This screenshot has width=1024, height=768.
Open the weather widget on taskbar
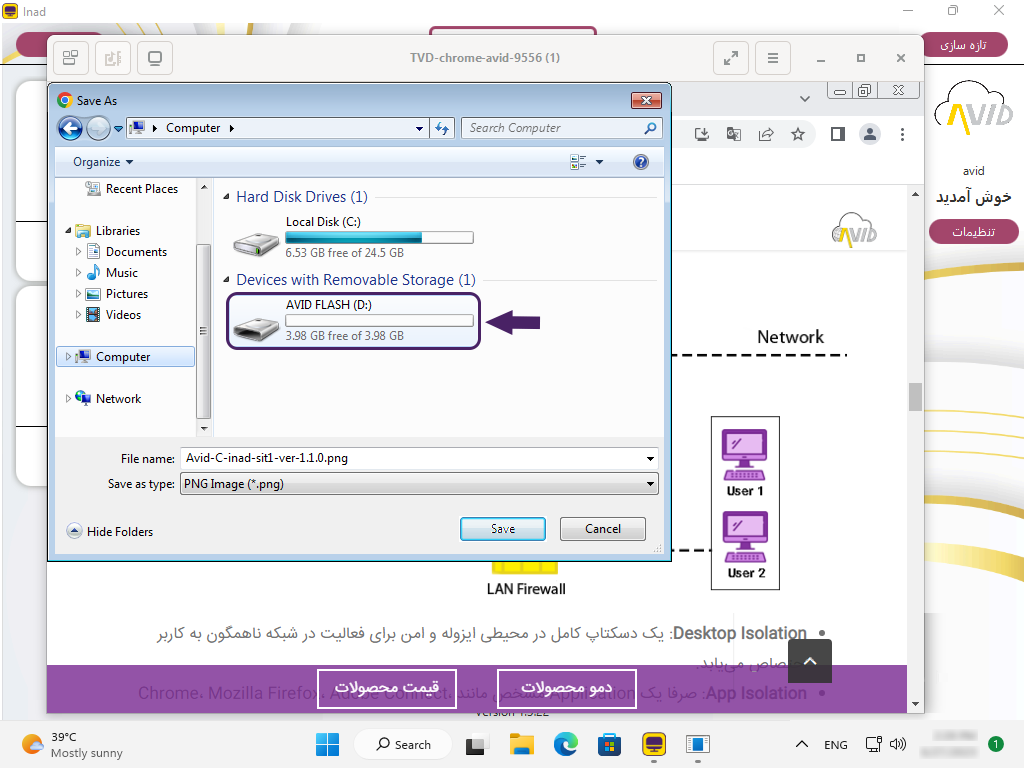[72, 744]
